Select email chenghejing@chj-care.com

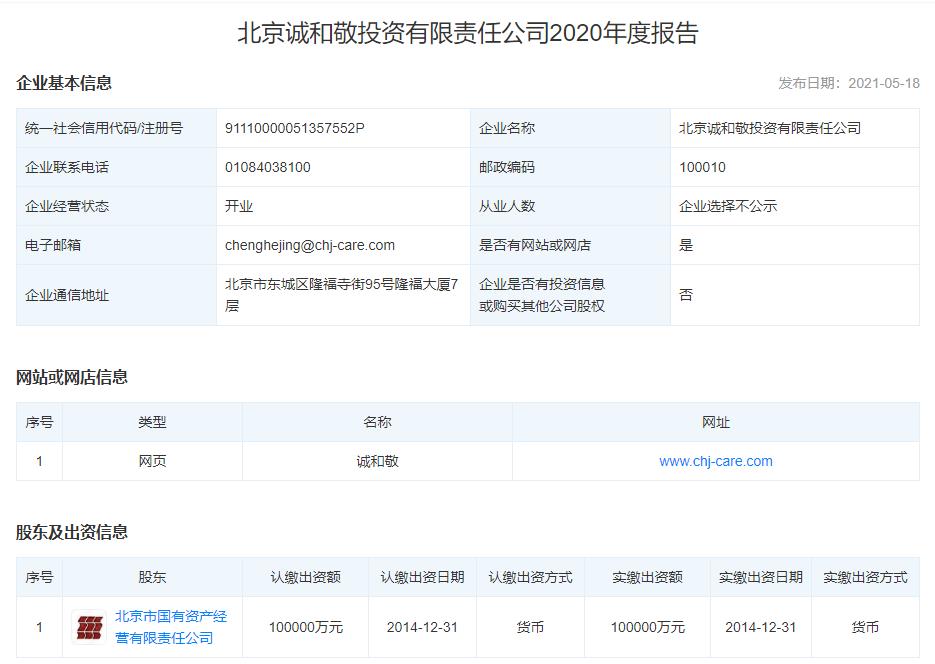tap(309, 246)
